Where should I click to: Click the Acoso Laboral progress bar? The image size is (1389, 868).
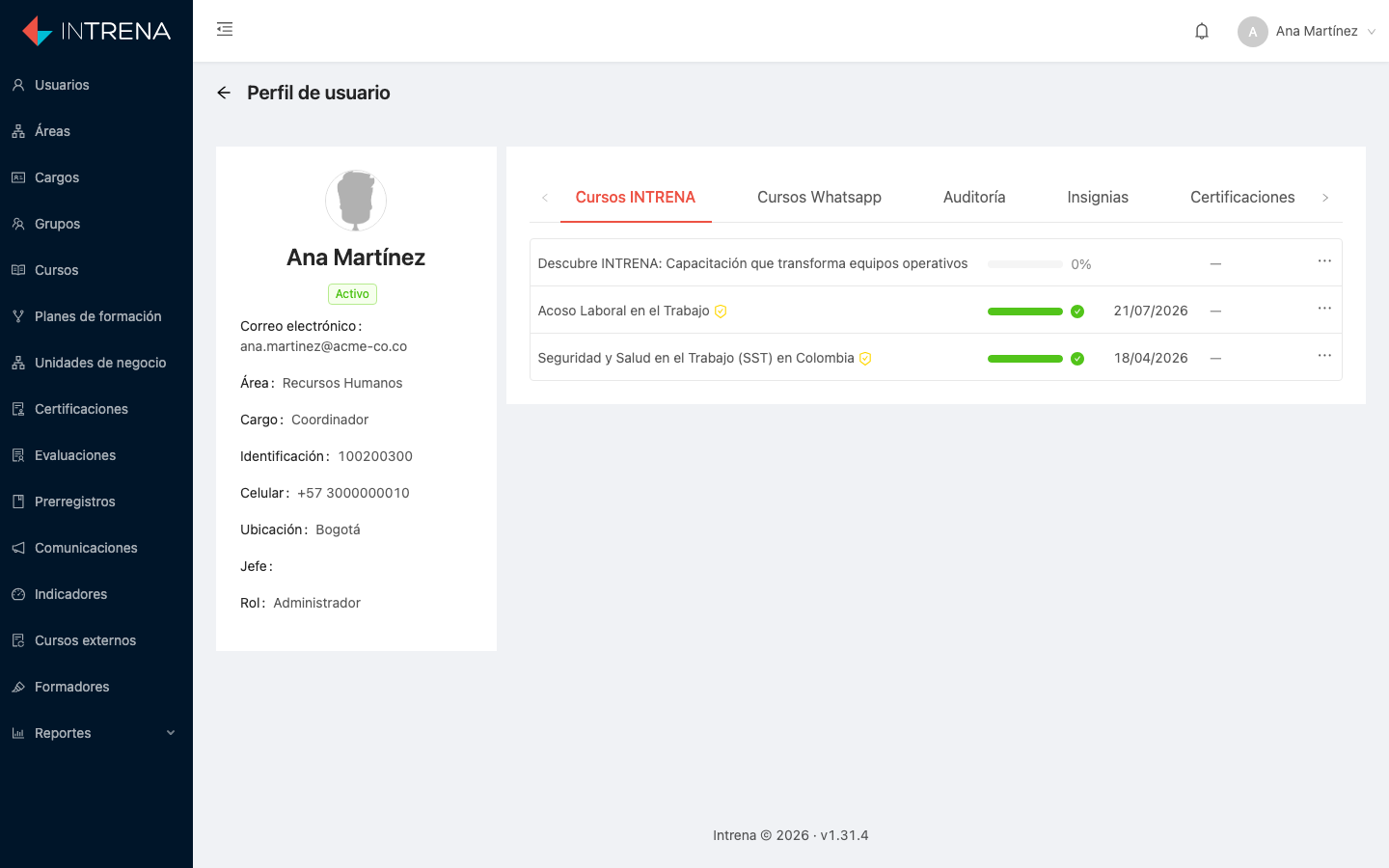tap(1025, 312)
